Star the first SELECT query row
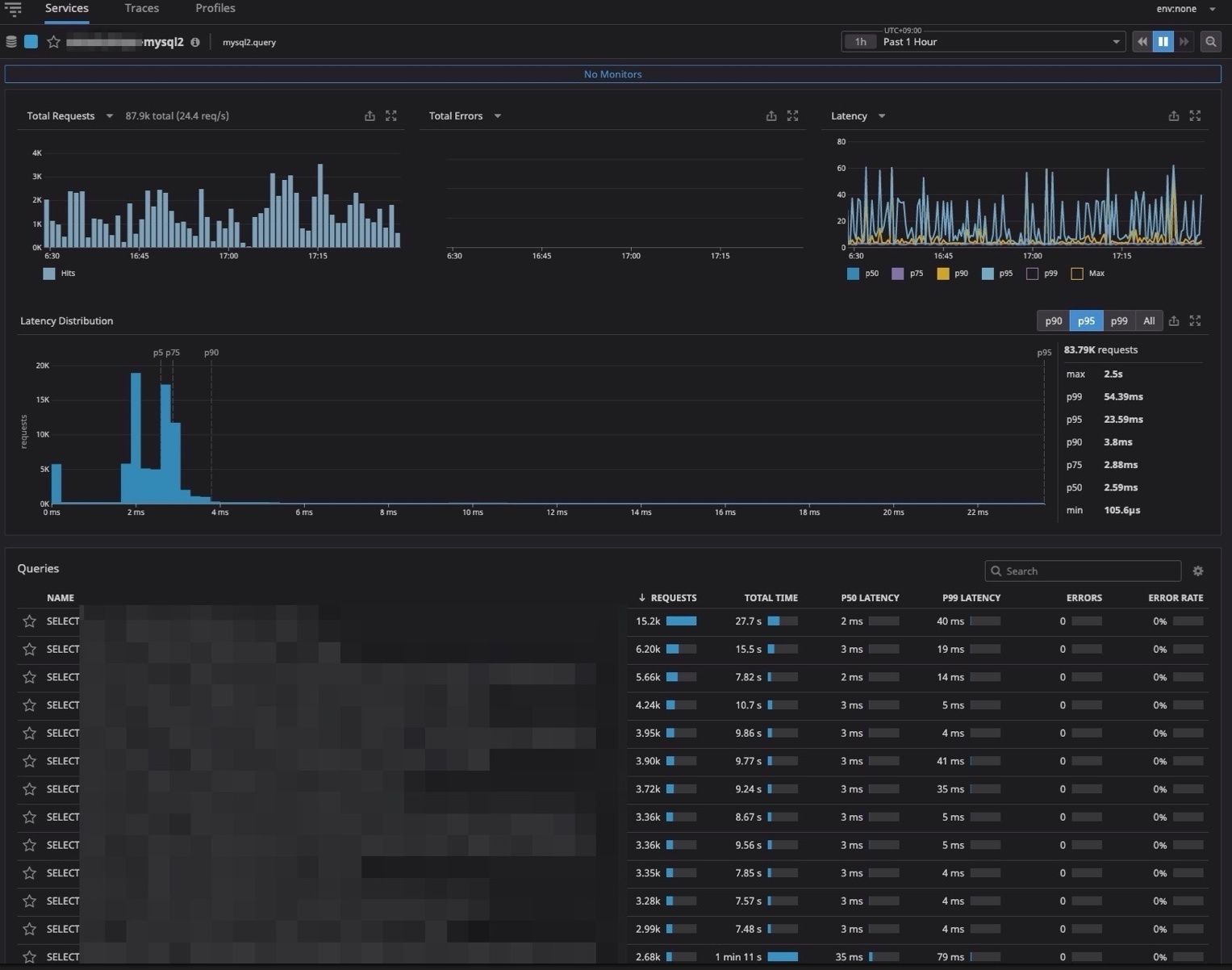 tap(30, 621)
